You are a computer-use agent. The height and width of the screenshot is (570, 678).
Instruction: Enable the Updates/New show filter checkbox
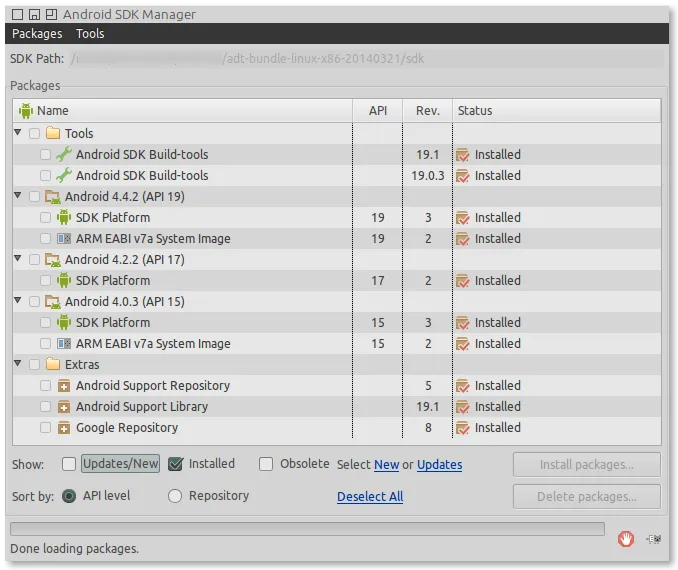(69, 464)
